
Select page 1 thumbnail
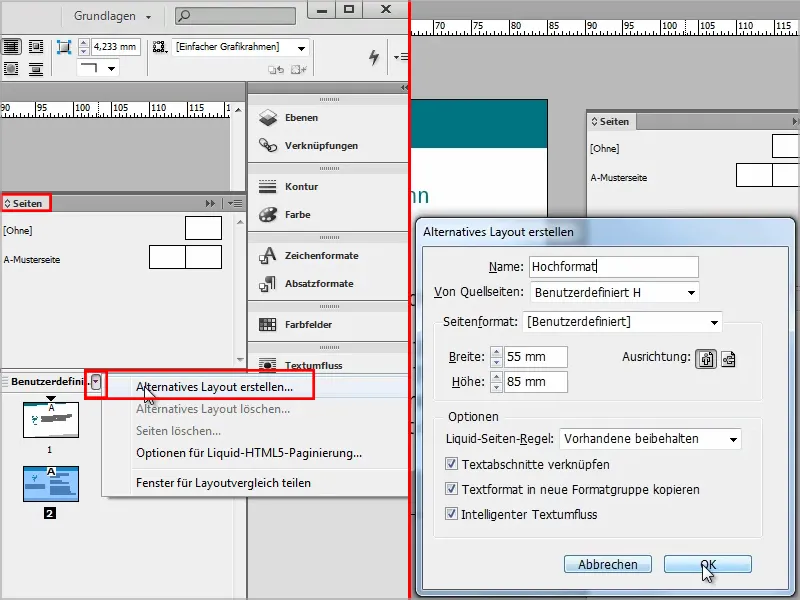click(x=51, y=419)
